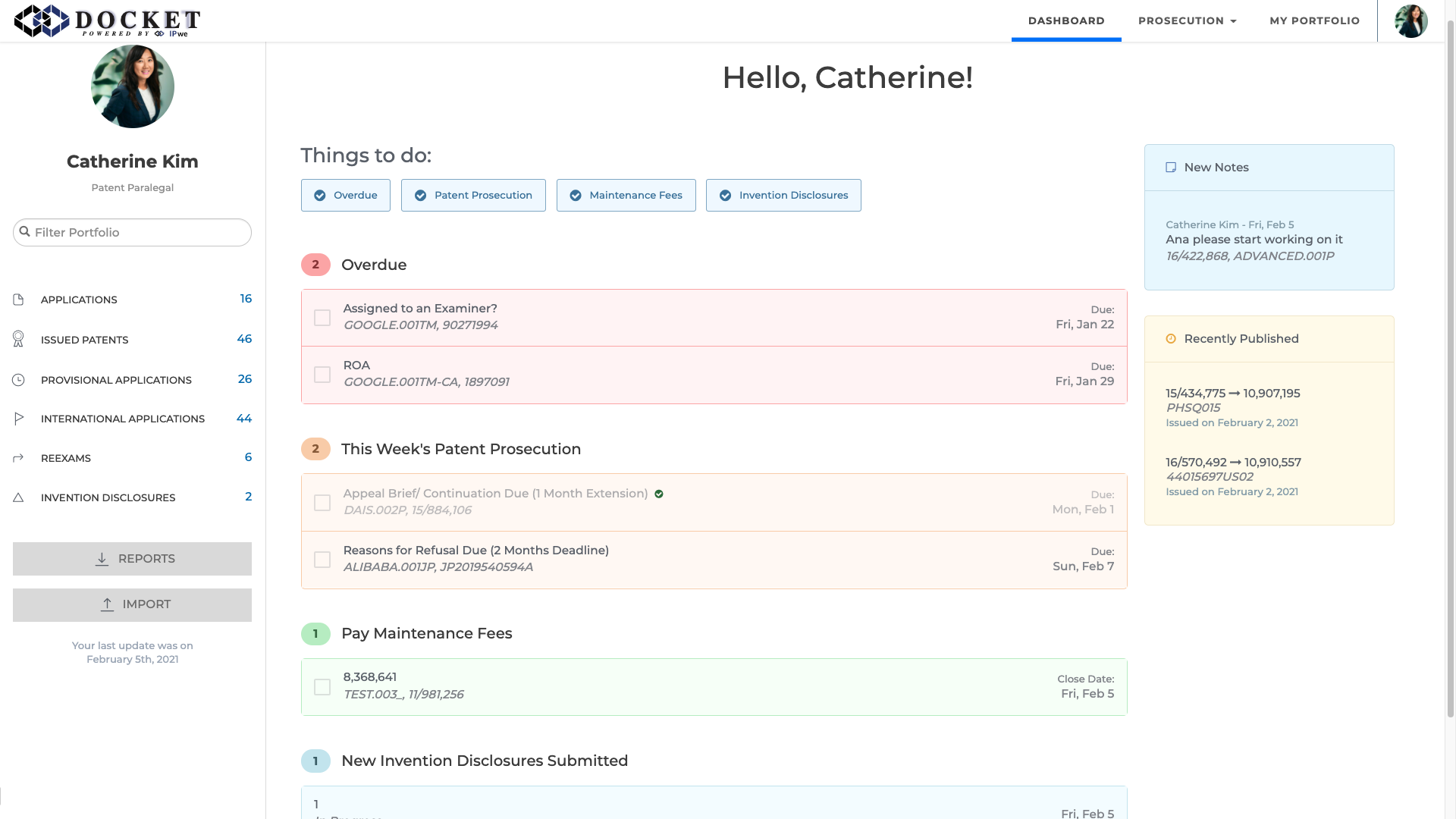Viewport: 1456px width, 819px height.
Task: Click the Invention Disclosures triangle icon
Action: [x=18, y=497]
